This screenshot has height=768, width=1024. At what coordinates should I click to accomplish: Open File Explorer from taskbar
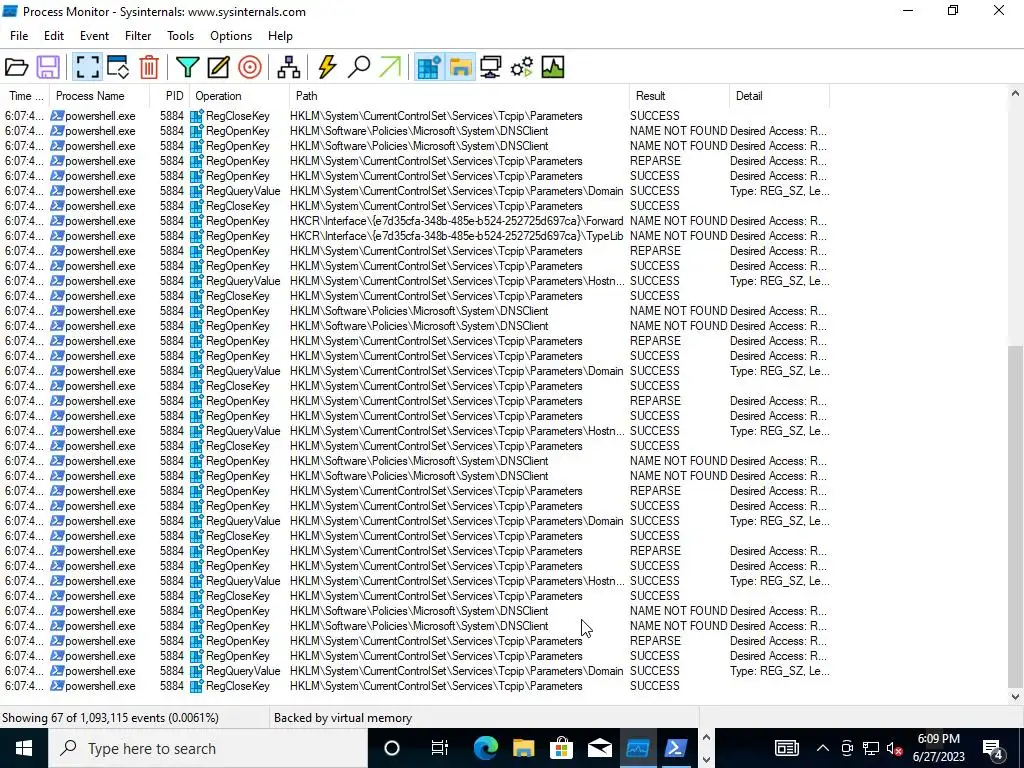pos(523,748)
